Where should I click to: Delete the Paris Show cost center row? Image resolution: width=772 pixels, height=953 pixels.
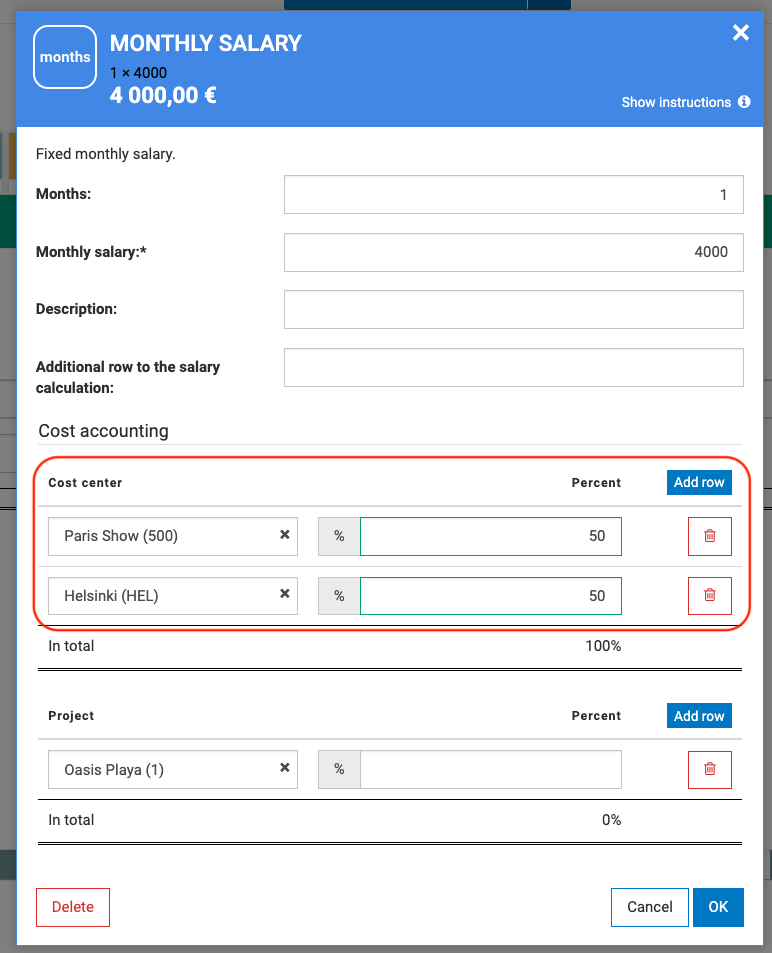(710, 536)
